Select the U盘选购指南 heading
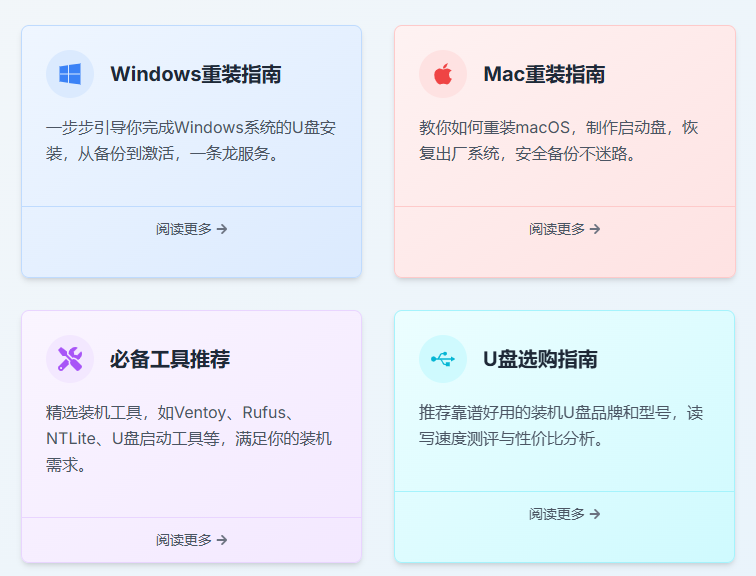This screenshot has width=756, height=576. pos(540,359)
